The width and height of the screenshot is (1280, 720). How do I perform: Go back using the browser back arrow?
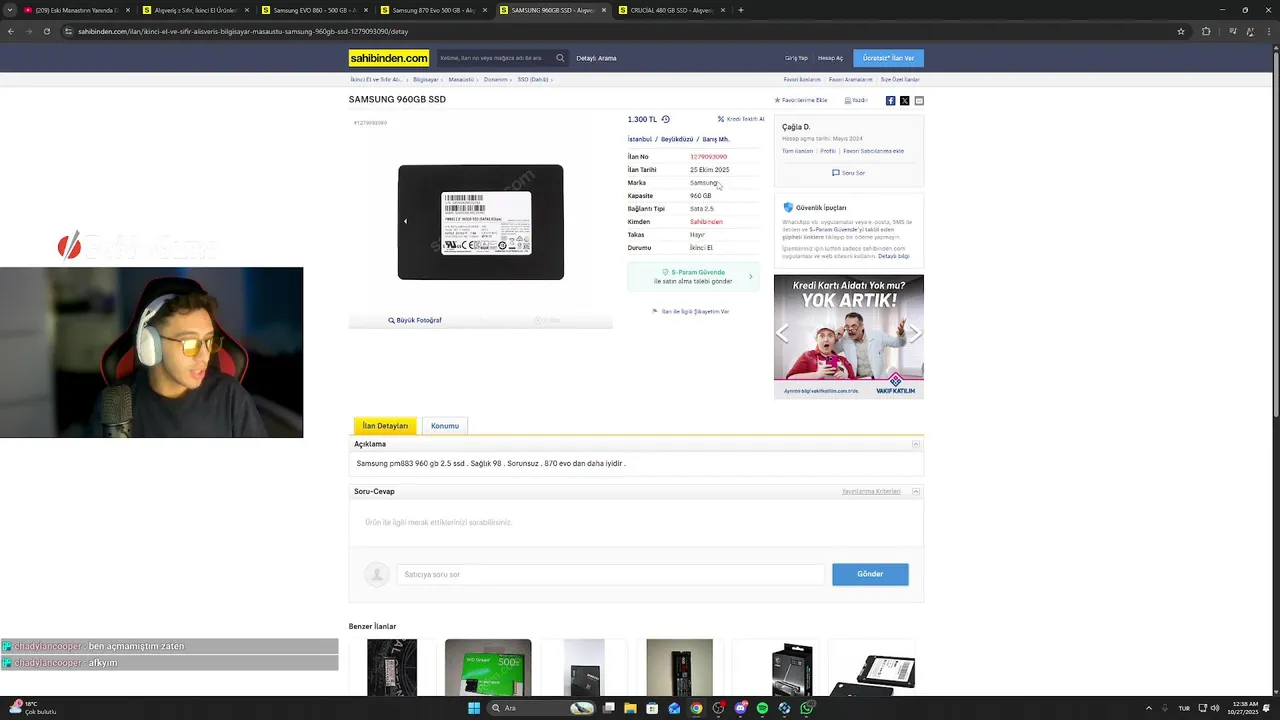[x=11, y=31]
